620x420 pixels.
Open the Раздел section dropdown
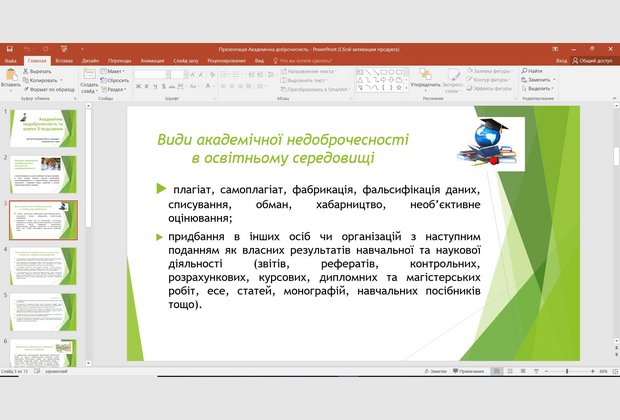click(x=114, y=89)
